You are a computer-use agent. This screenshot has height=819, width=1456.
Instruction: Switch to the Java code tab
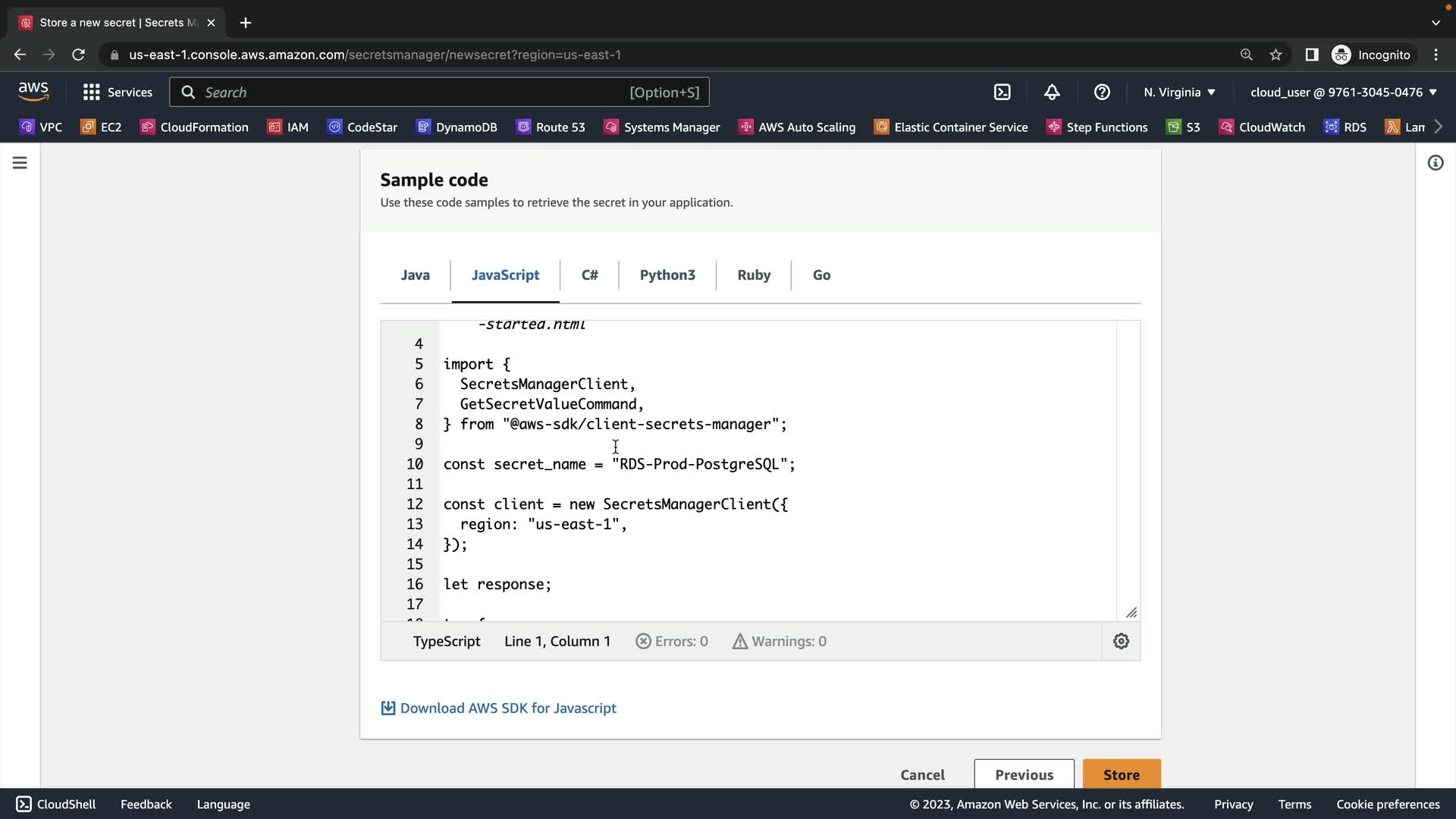click(x=415, y=275)
